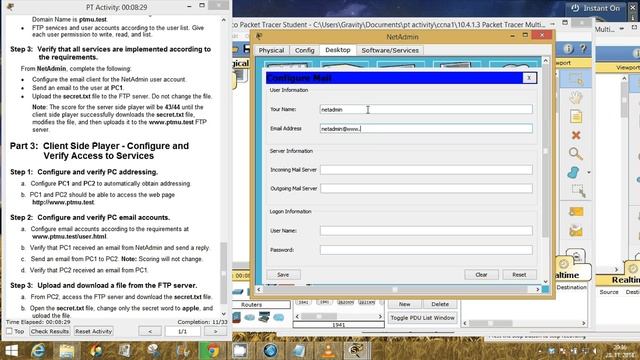The width and height of the screenshot is (640, 360).
Task: Open VLC media player from taskbar
Action: click(x=328, y=351)
